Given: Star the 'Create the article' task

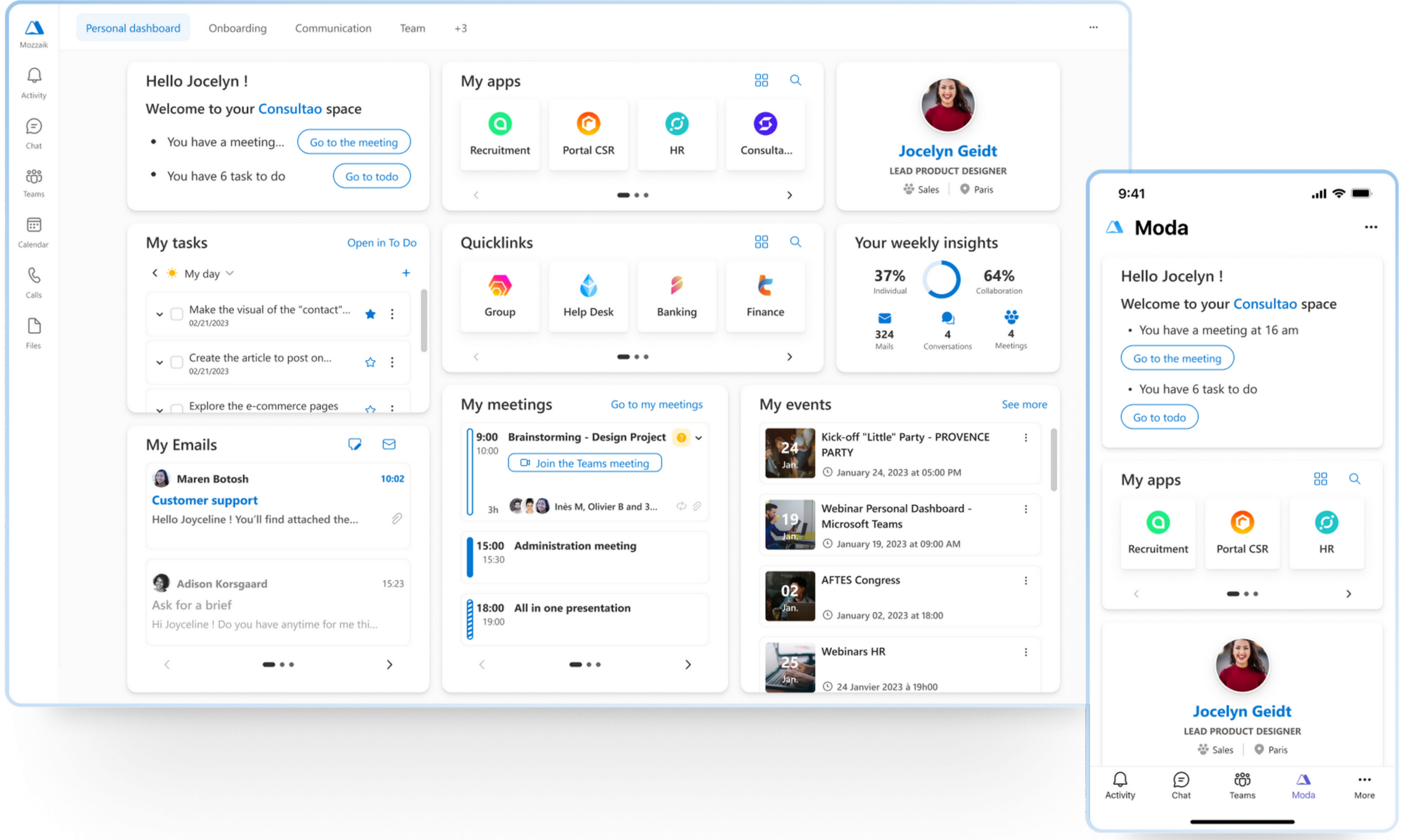Looking at the screenshot, I should click(370, 362).
